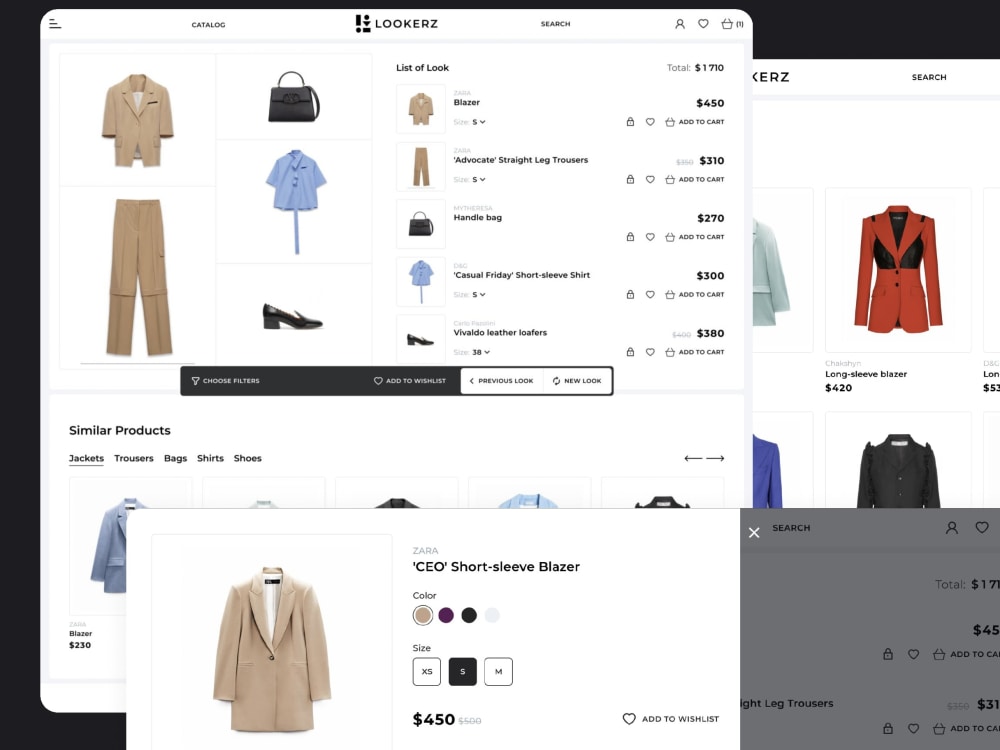Open size 38 dropdown for loafers
This screenshot has height=750, width=1000.
(x=481, y=352)
